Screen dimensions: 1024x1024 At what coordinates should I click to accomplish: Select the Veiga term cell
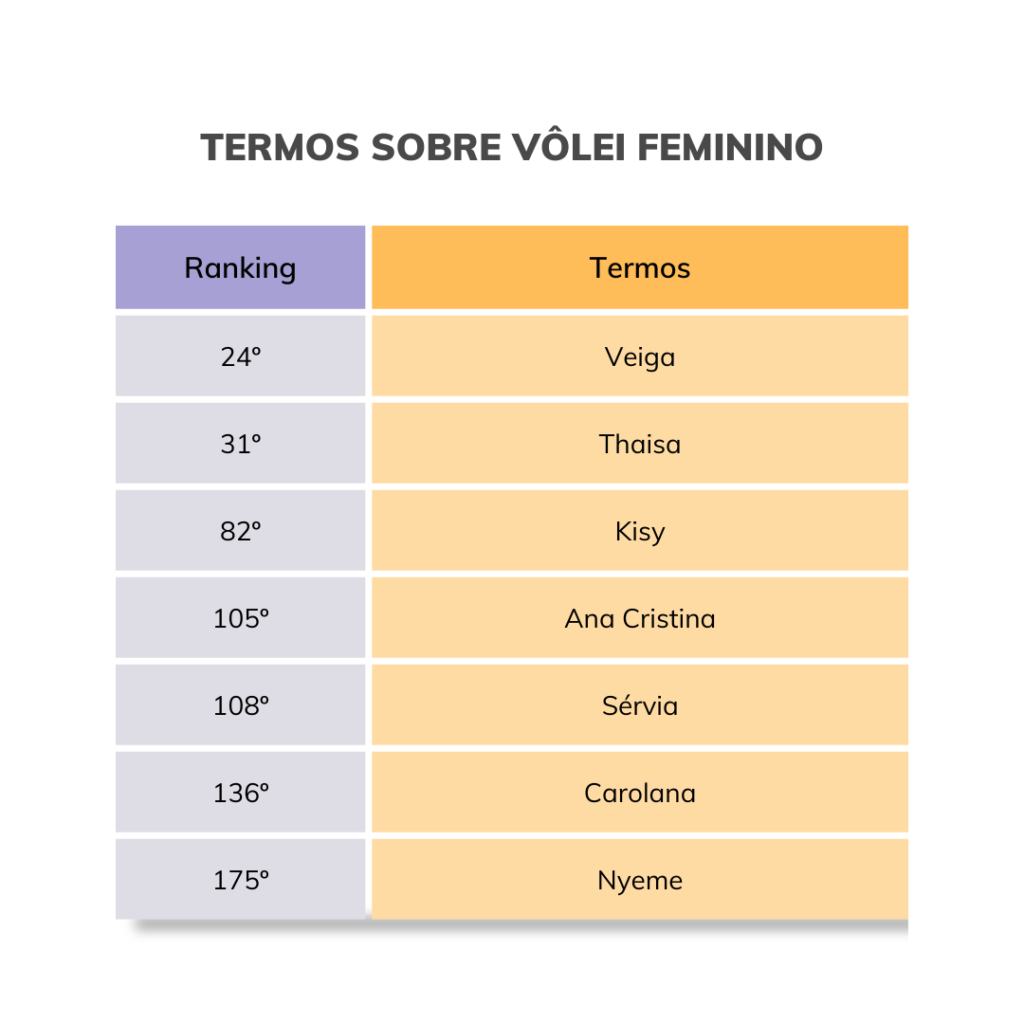(x=640, y=357)
